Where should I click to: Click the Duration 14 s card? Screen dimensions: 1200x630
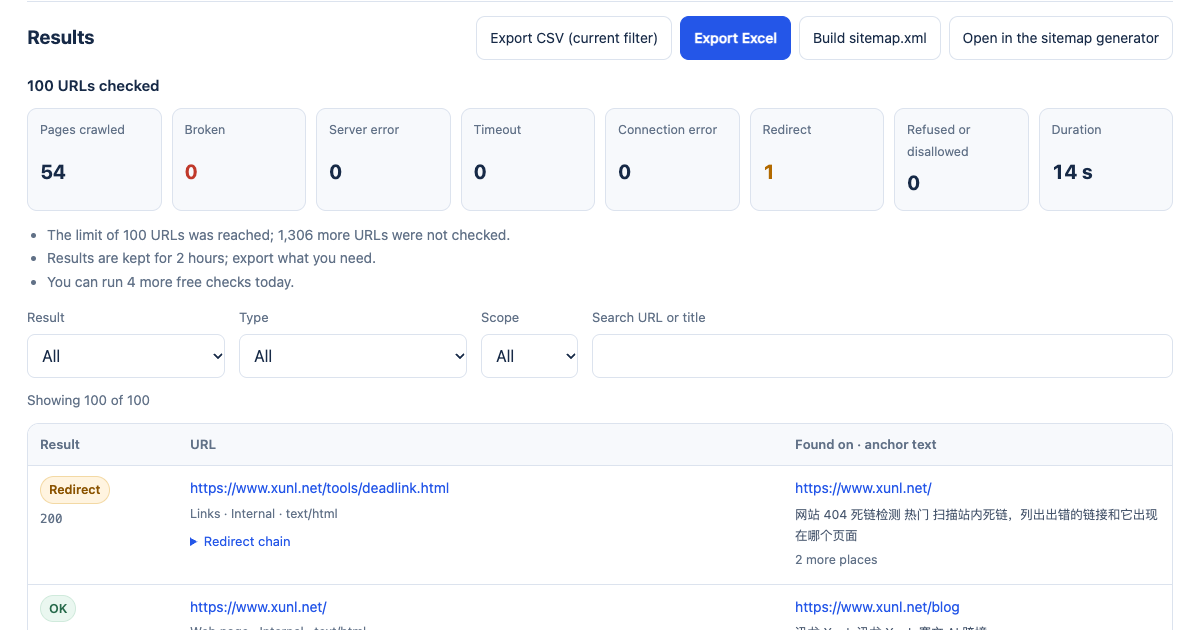pos(1106,159)
